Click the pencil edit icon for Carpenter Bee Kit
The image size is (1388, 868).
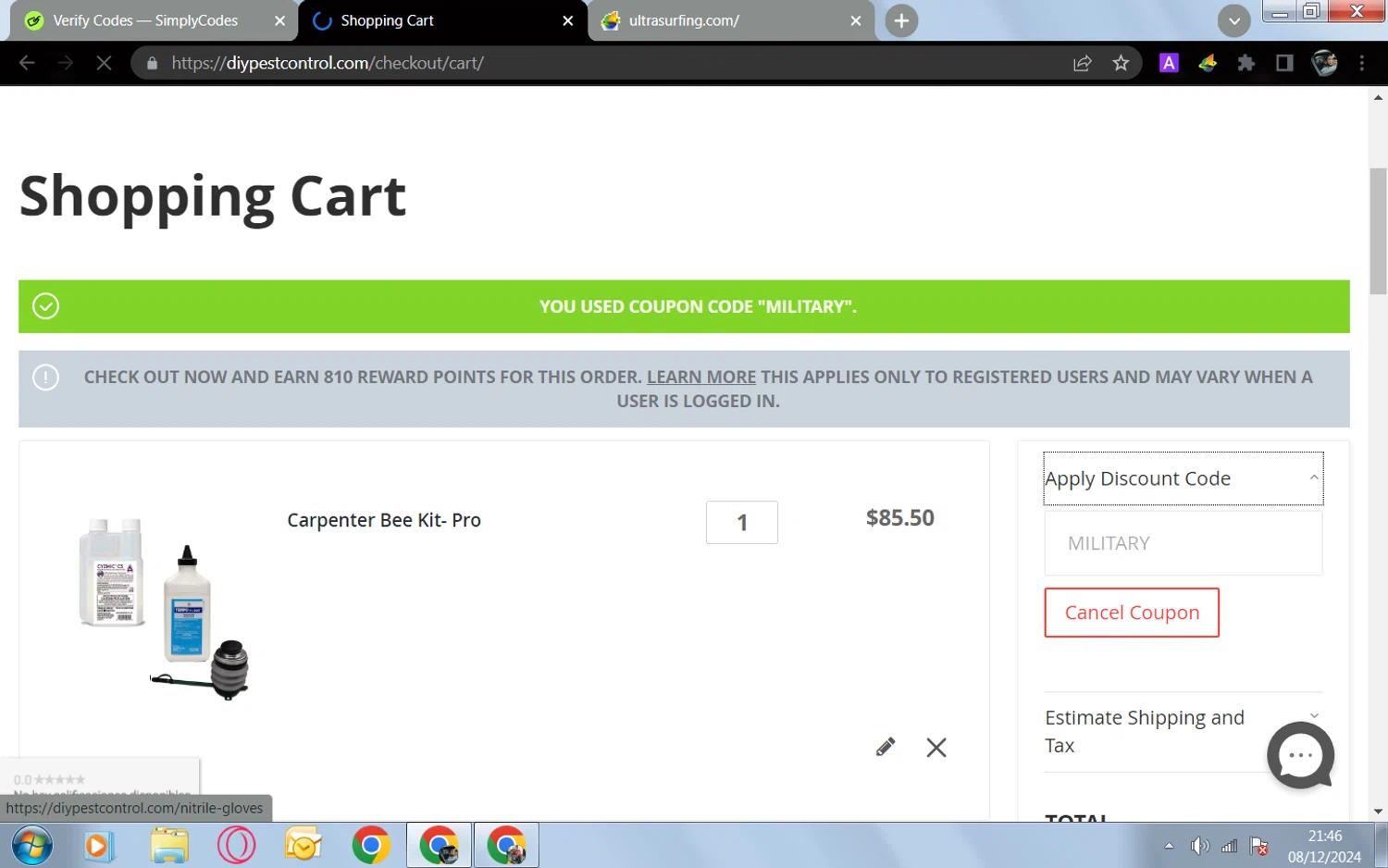pos(886,747)
